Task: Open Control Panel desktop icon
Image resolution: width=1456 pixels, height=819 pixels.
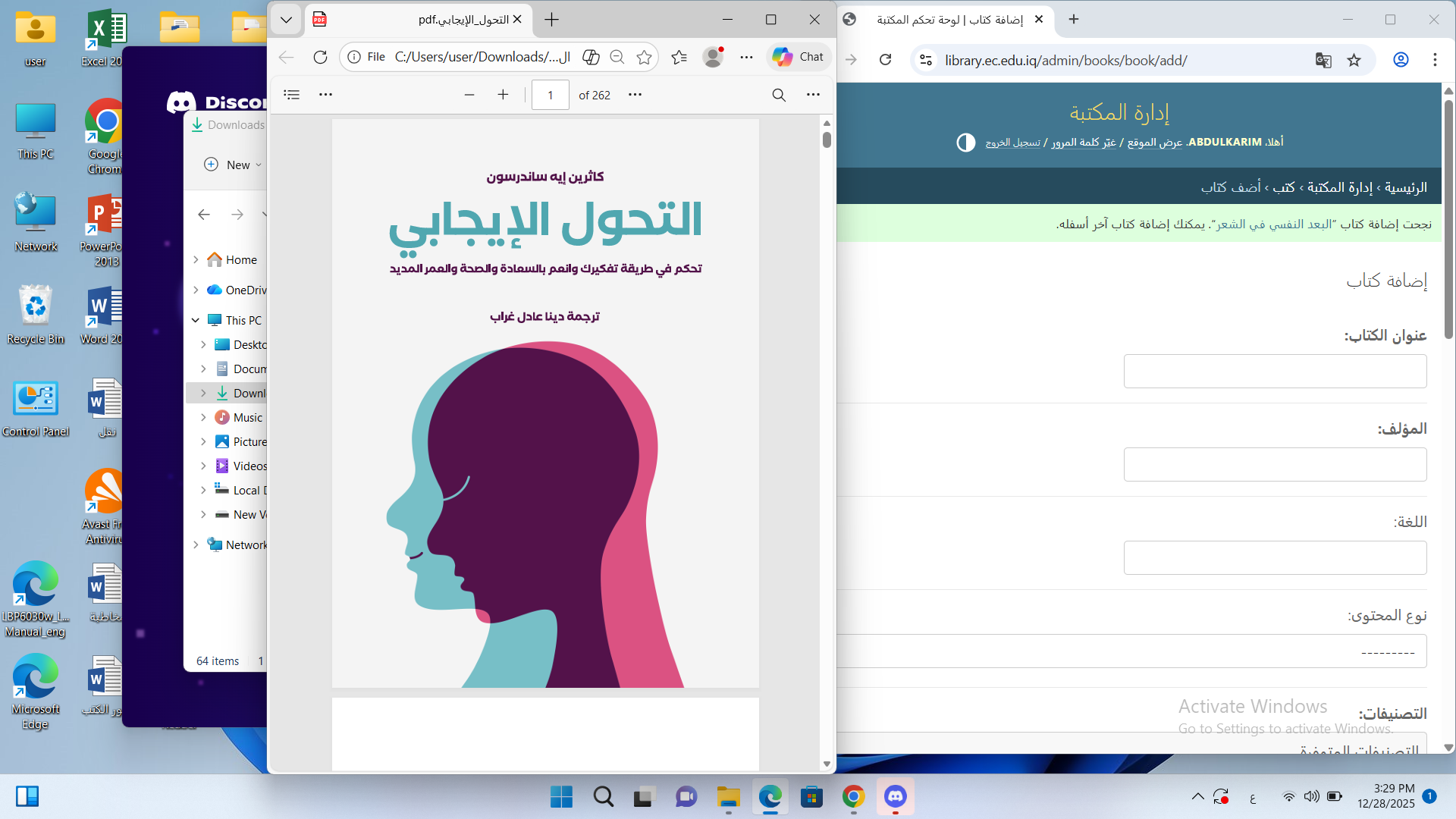Action: pyautogui.click(x=36, y=408)
